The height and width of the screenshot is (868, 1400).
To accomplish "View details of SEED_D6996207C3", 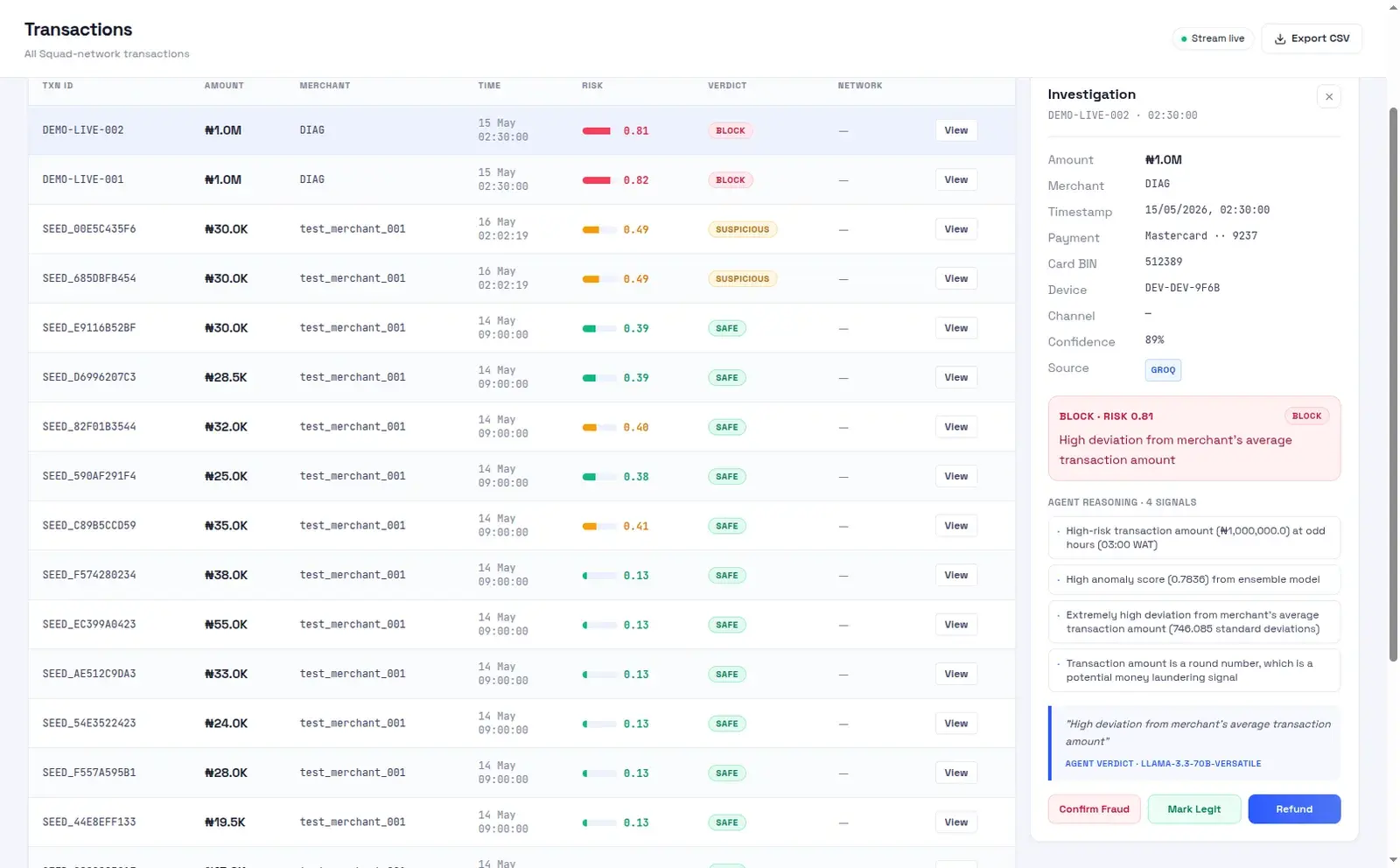I will coord(955,377).
